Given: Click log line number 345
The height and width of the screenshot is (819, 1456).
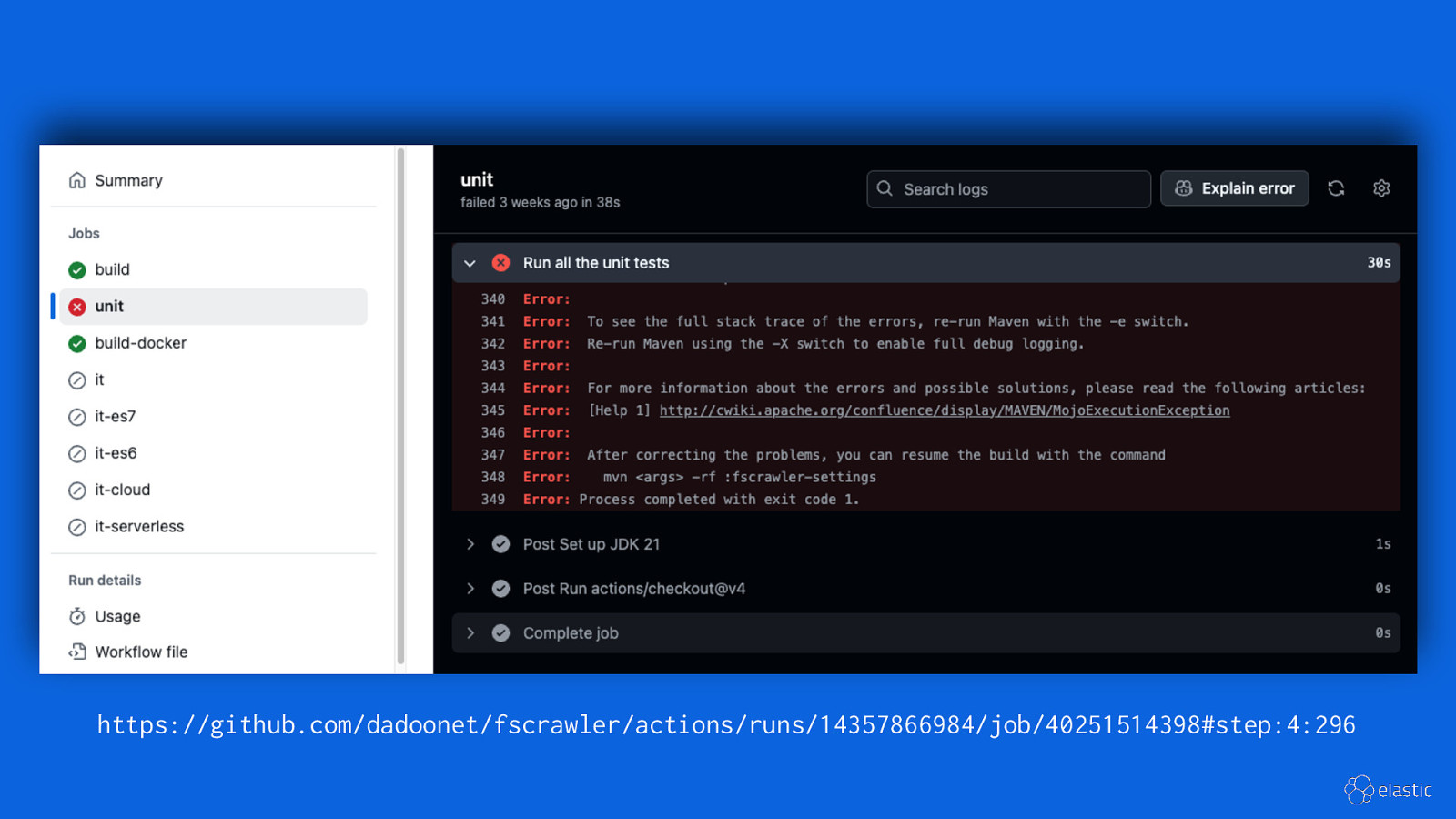Looking at the screenshot, I should pyautogui.click(x=493, y=410).
